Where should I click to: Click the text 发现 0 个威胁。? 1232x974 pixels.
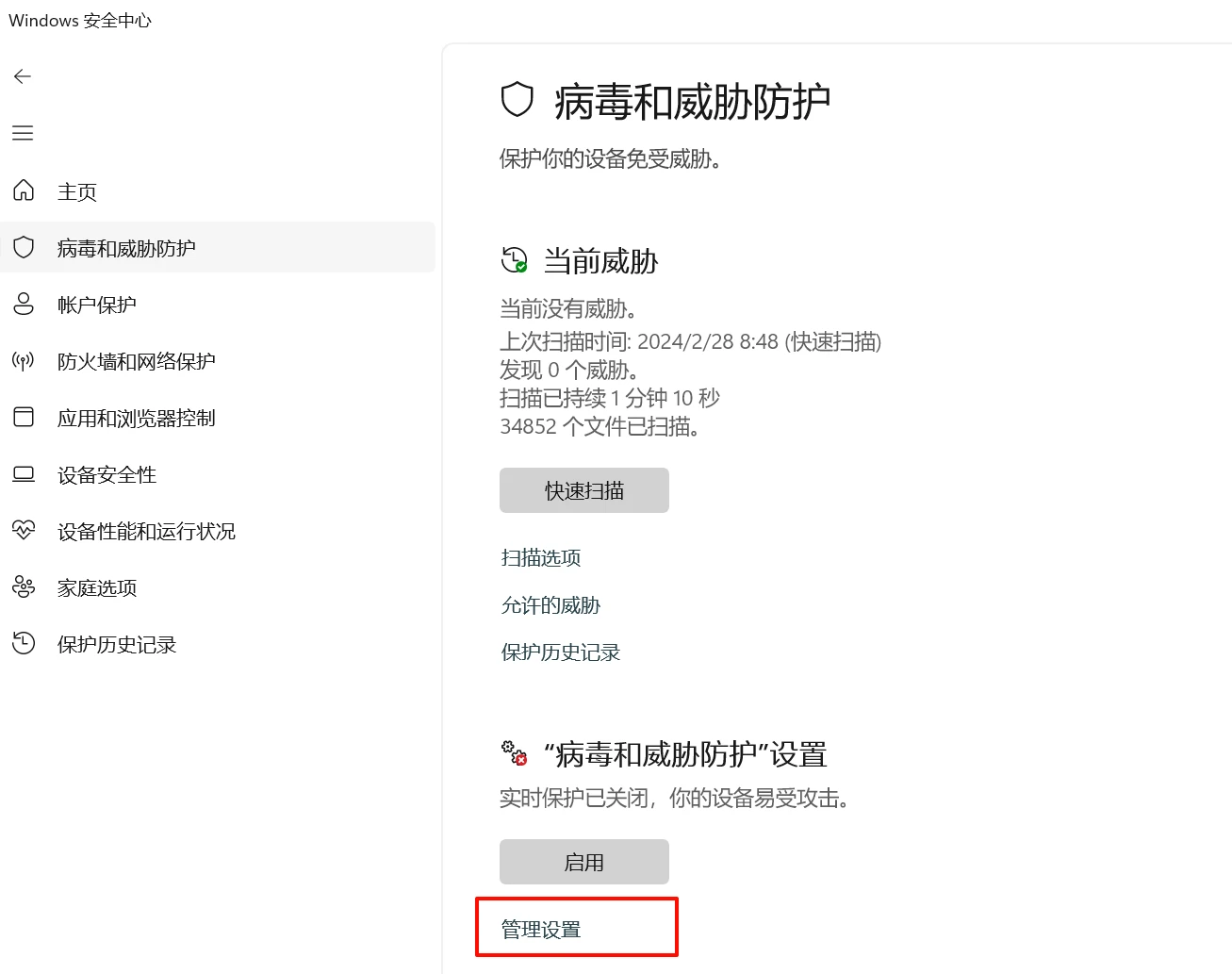coord(569,370)
